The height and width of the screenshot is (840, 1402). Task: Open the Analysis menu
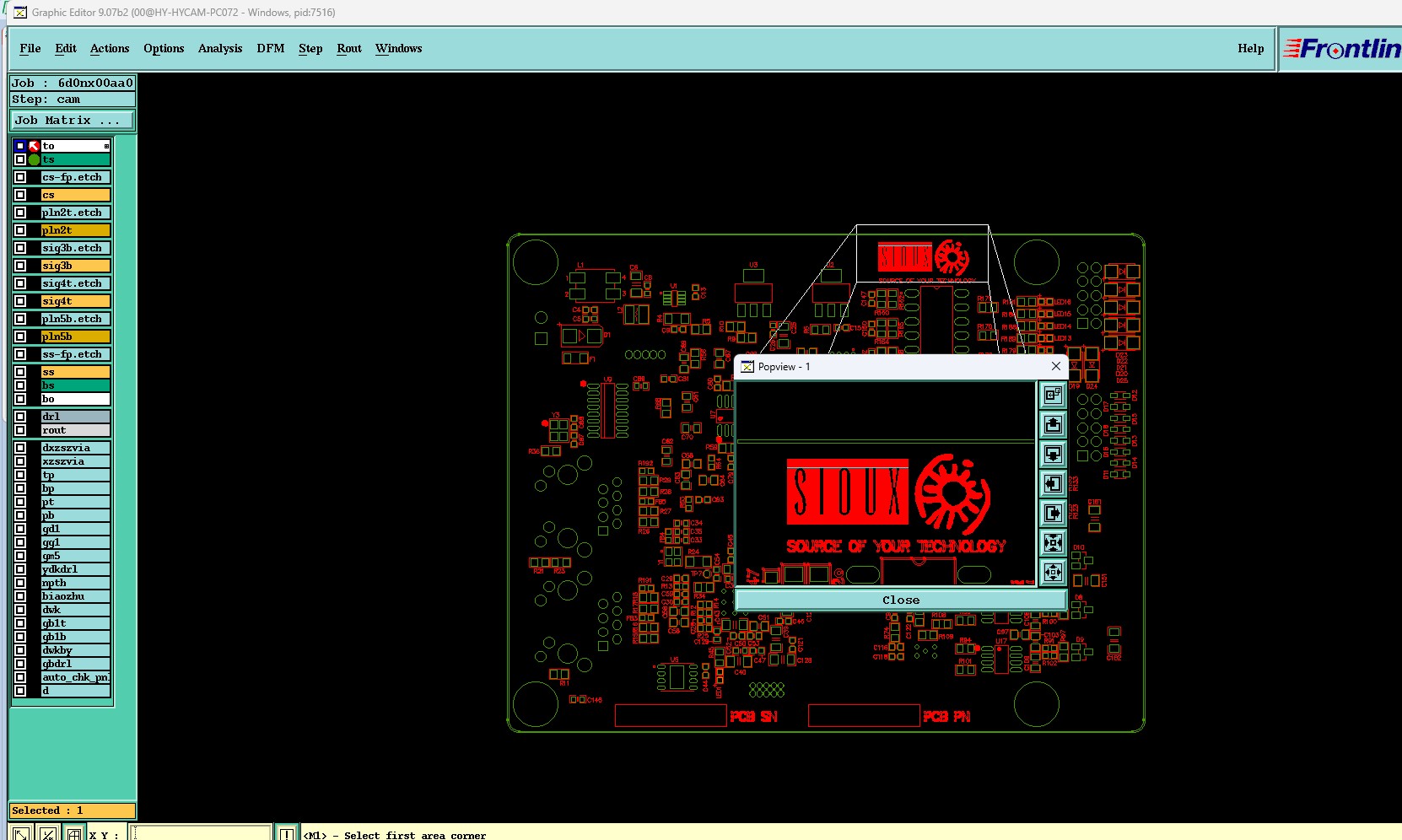(220, 49)
